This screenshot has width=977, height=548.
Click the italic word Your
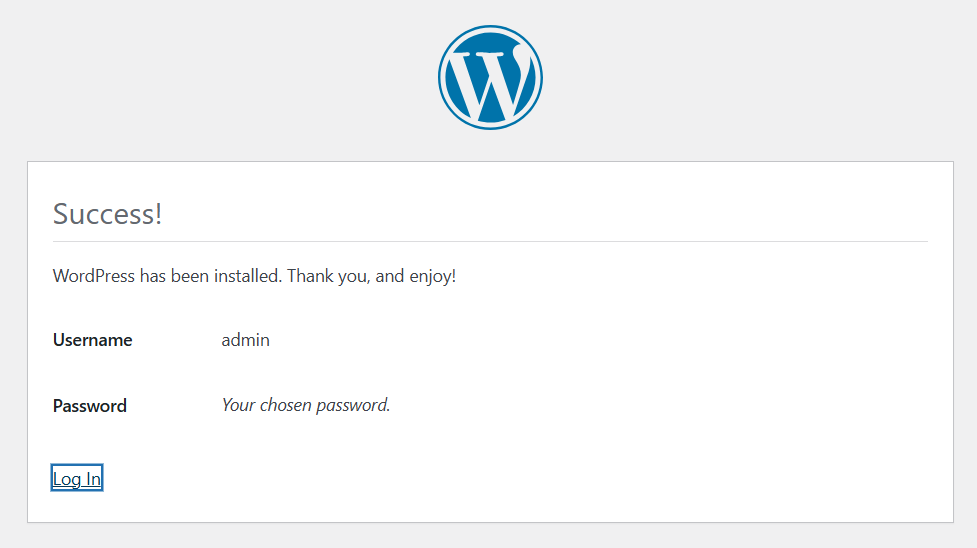[238, 405]
